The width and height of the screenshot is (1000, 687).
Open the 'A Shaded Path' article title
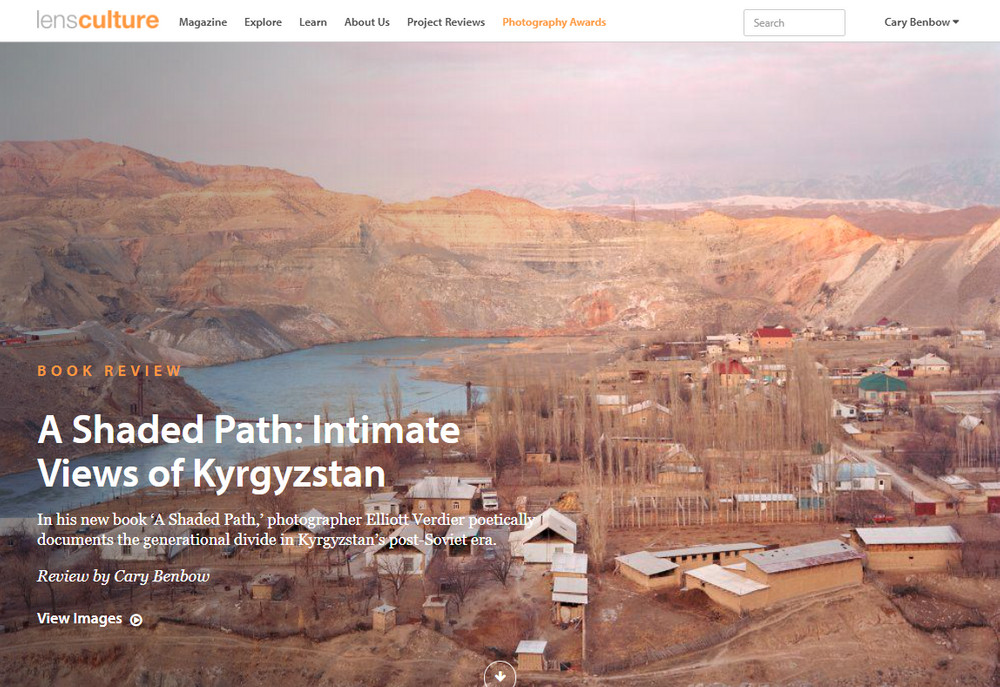[249, 451]
